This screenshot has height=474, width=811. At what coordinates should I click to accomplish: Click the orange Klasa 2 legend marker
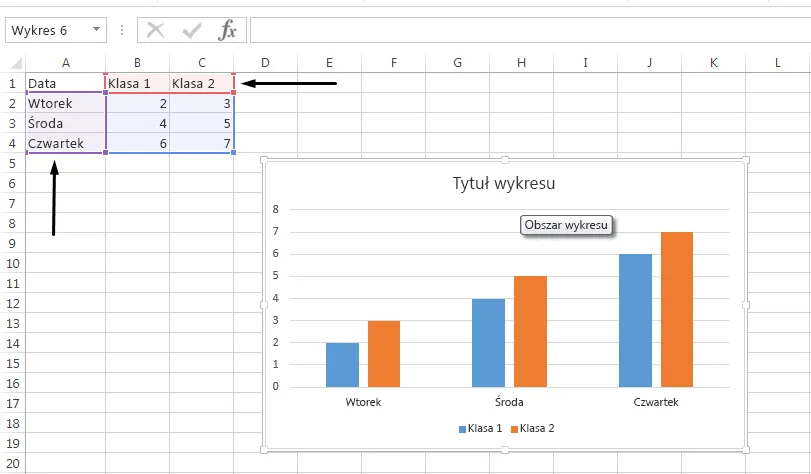click(515, 428)
